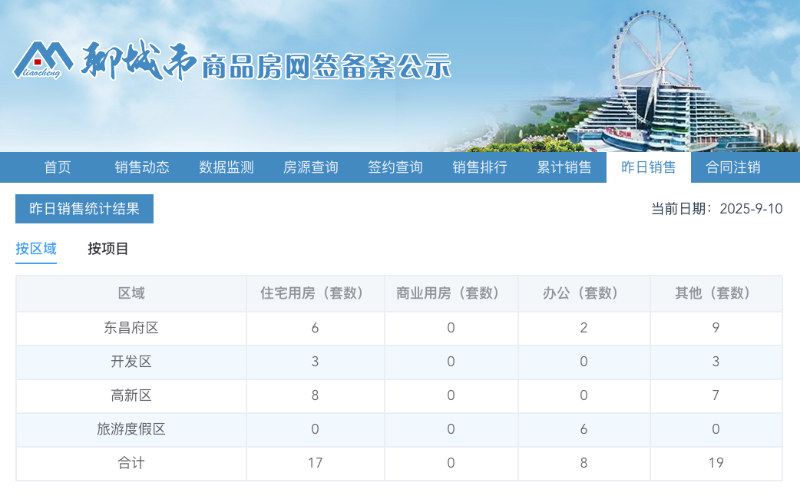The width and height of the screenshot is (800, 496).
Task: Switch to the 按区域 tab
Action: click(x=36, y=248)
